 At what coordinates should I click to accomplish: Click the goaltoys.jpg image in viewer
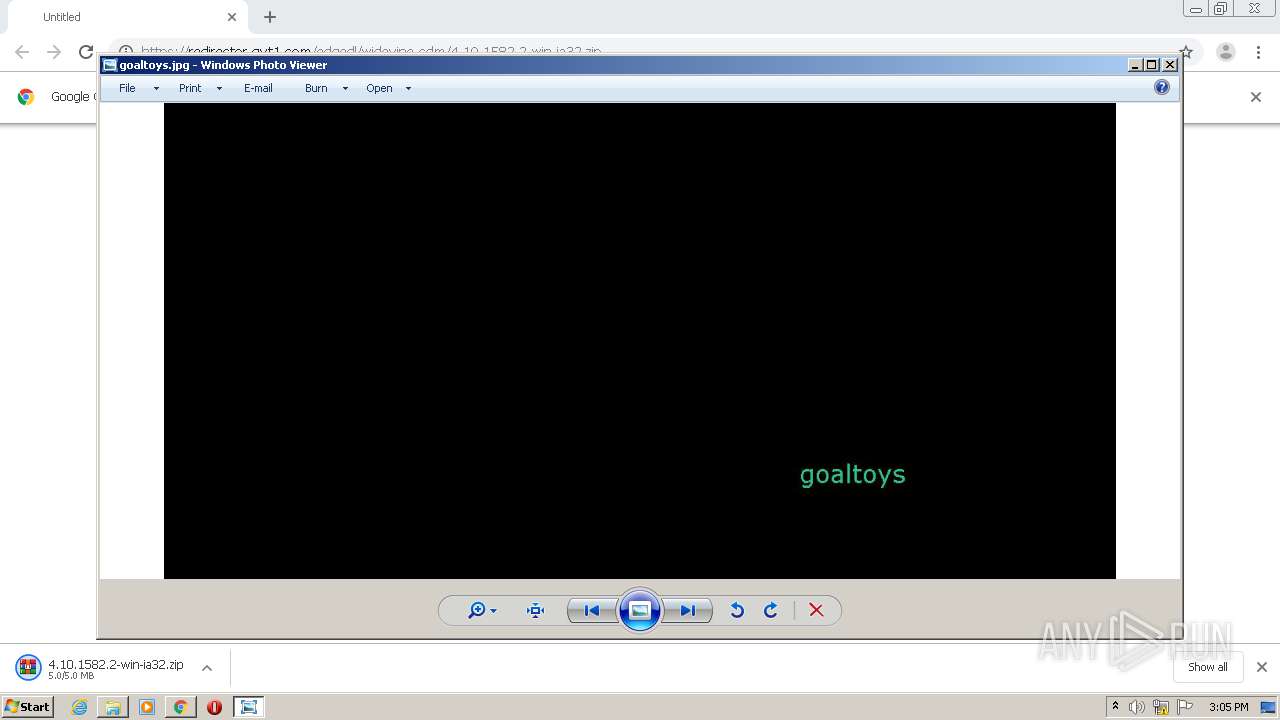coord(640,340)
